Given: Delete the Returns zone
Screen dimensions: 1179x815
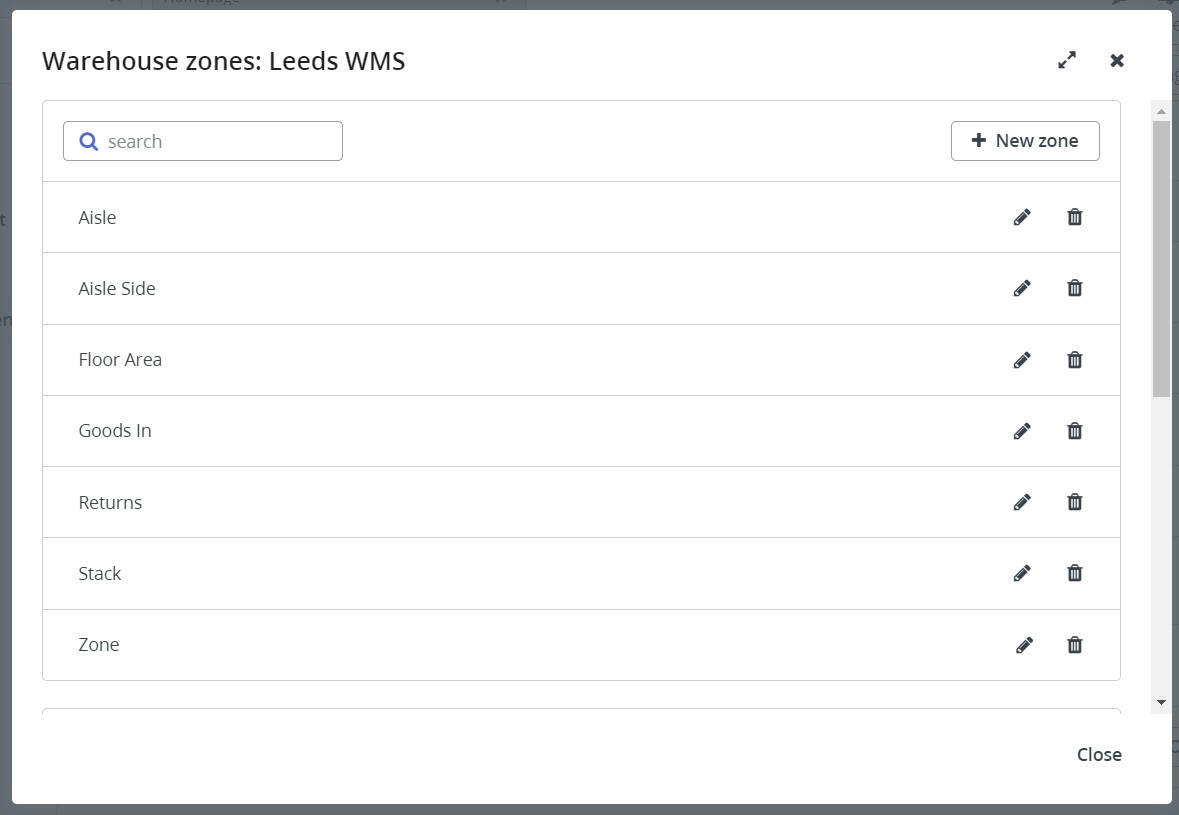Looking at the screenshot, I should pos(1075,502).
